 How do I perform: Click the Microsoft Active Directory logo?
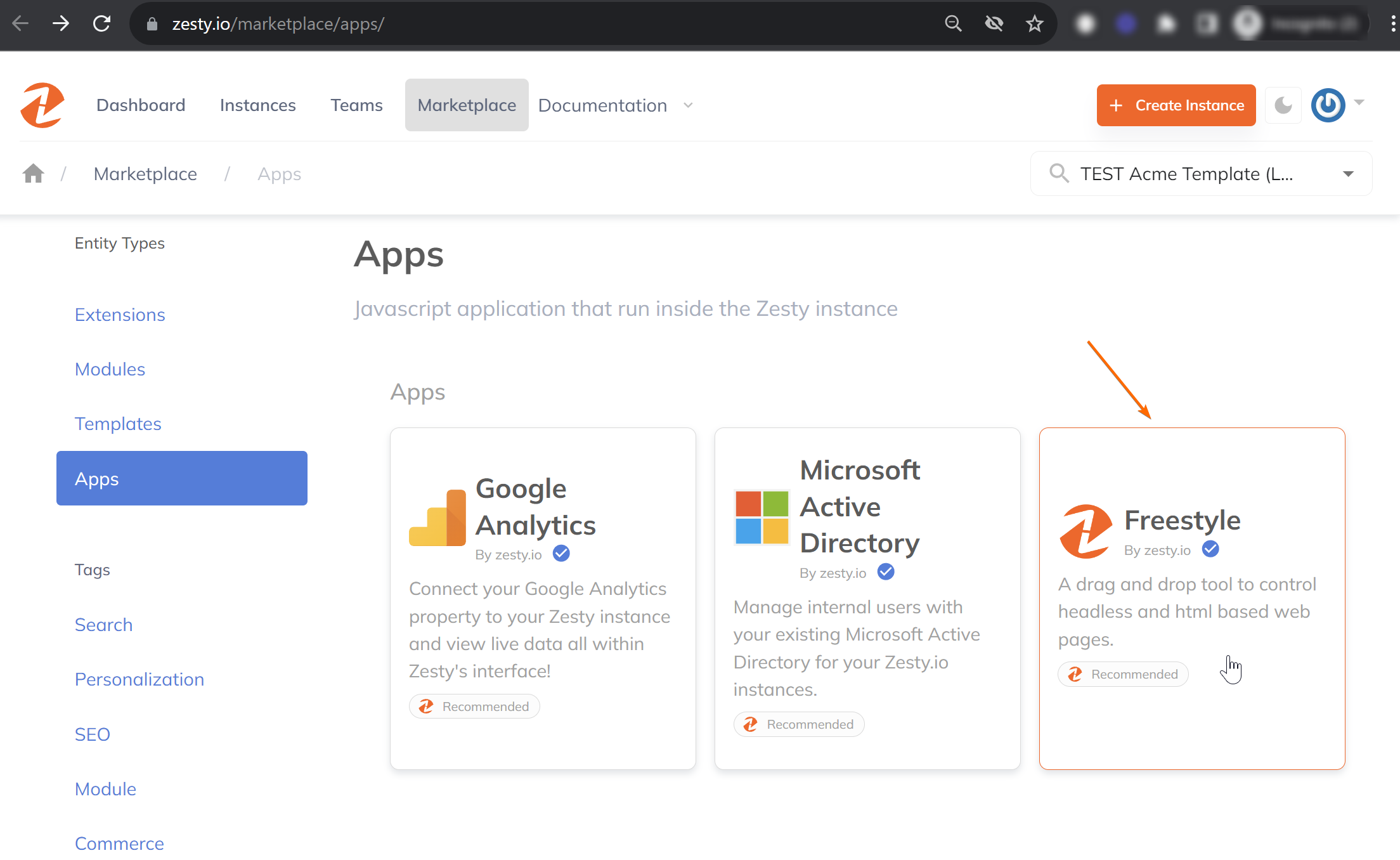(x=762, y=518)
